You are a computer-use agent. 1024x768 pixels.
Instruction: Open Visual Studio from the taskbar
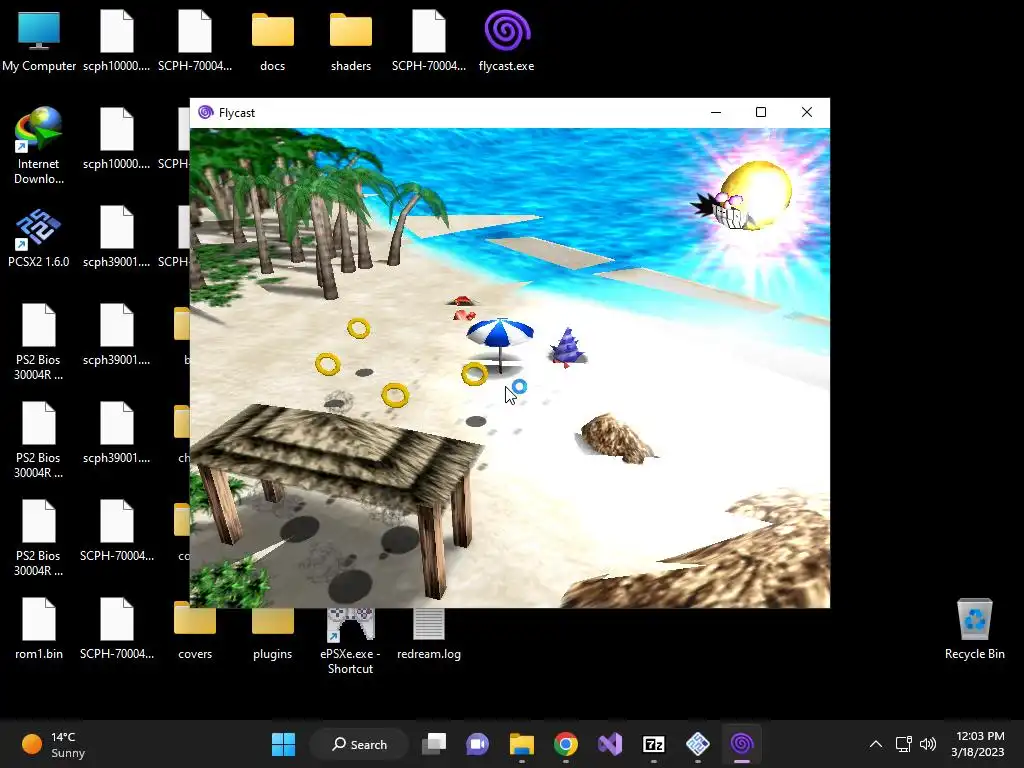tap(610, 744)
